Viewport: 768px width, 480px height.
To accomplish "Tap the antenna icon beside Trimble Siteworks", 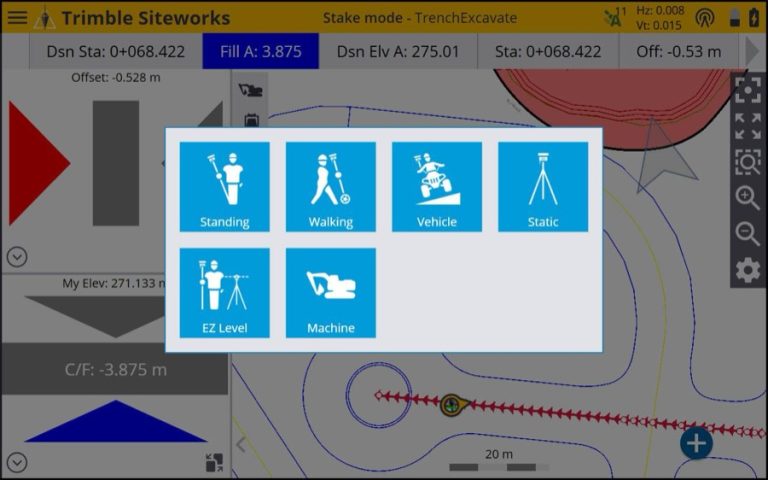I will pyautogui.click(x=45, y=19).
